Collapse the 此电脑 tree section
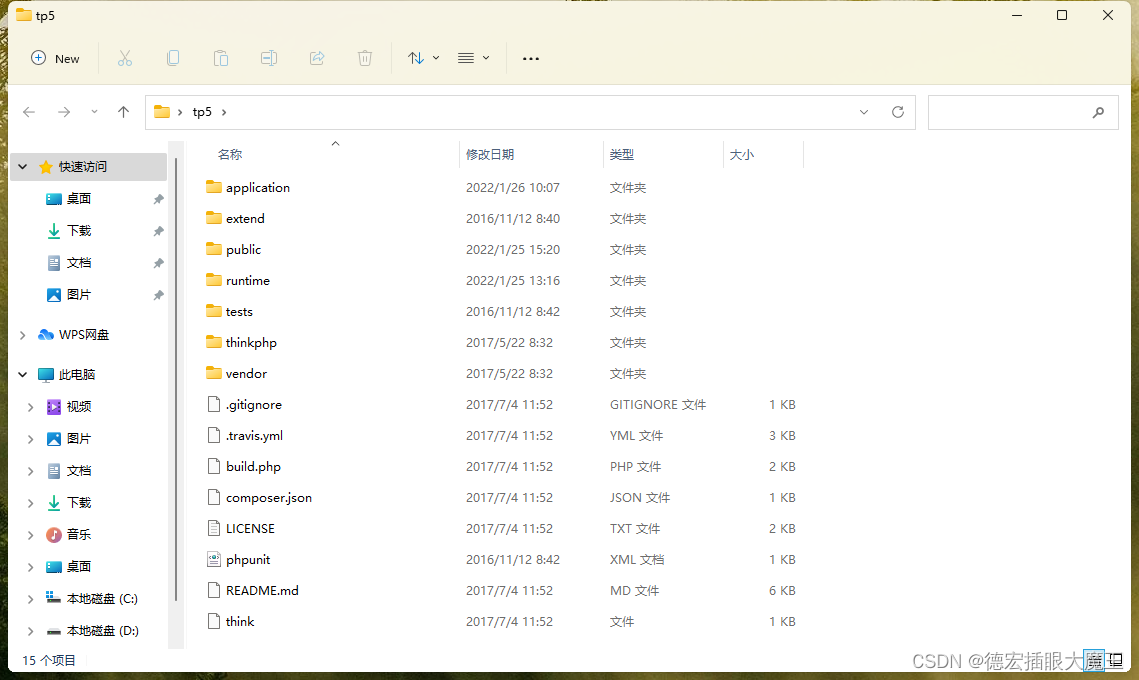 [22, 374]
